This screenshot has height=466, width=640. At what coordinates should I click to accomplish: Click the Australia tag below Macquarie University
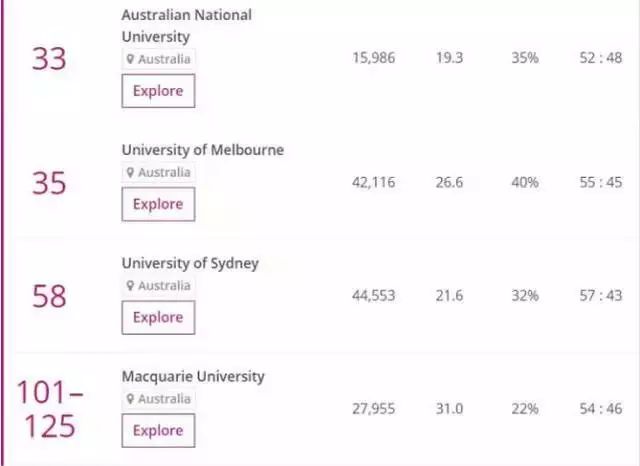click(158, 399)
